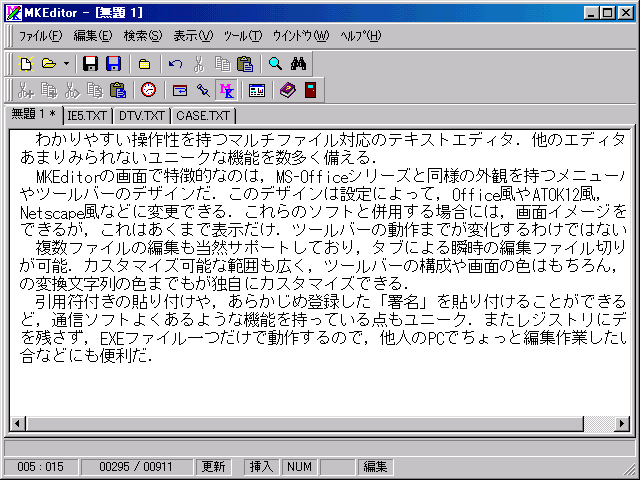Click the 編集 status bar indicator
Image resolution: width=640 pixels, height=480 pixels.
(376, 467)
